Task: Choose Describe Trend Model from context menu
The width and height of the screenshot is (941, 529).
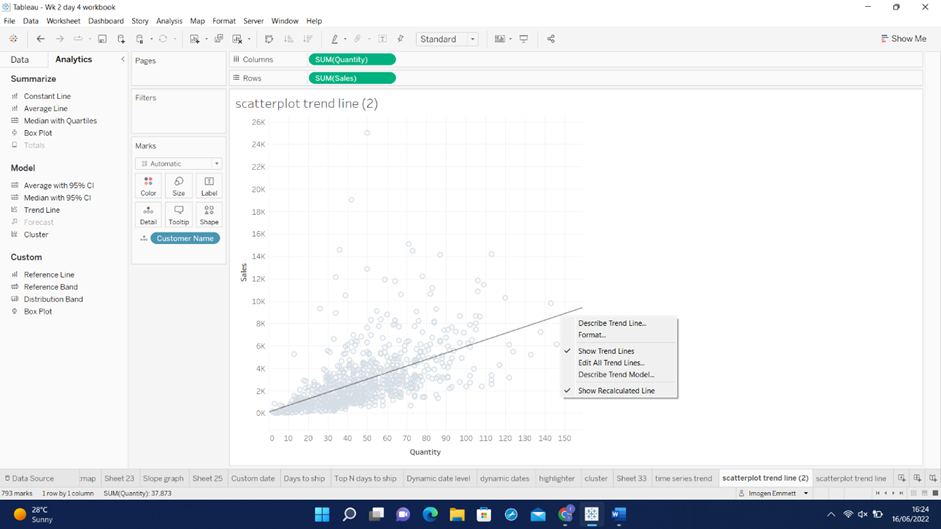Action: 616,375
